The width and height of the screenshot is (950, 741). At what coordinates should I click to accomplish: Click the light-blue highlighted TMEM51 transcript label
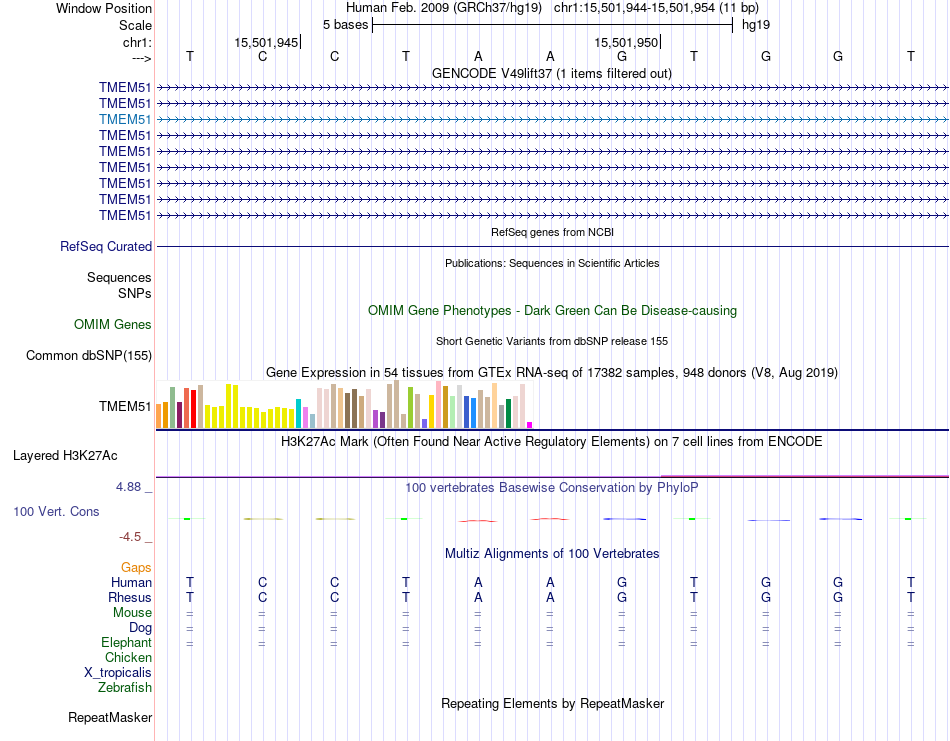(125, 119)
